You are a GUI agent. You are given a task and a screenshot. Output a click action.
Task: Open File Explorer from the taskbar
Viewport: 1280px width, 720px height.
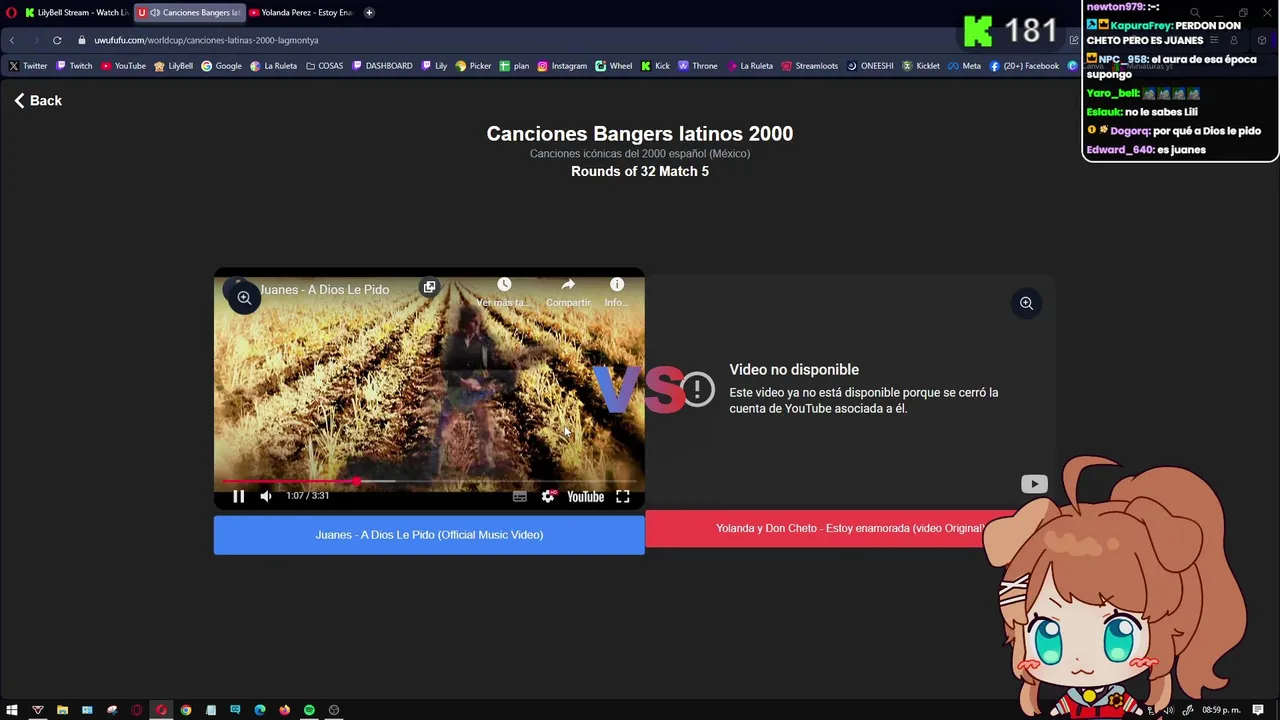[x=62, y=710]
